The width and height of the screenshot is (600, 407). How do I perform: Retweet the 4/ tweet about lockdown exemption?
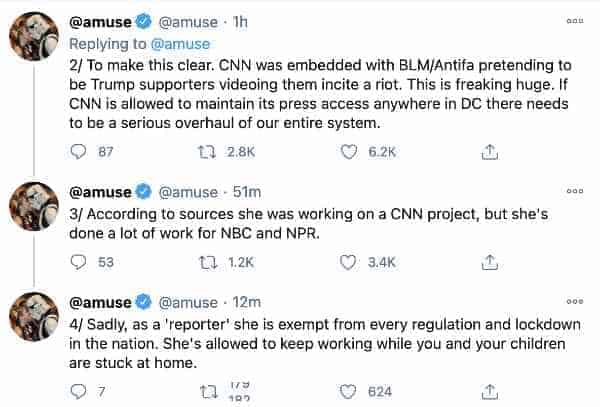209,392
